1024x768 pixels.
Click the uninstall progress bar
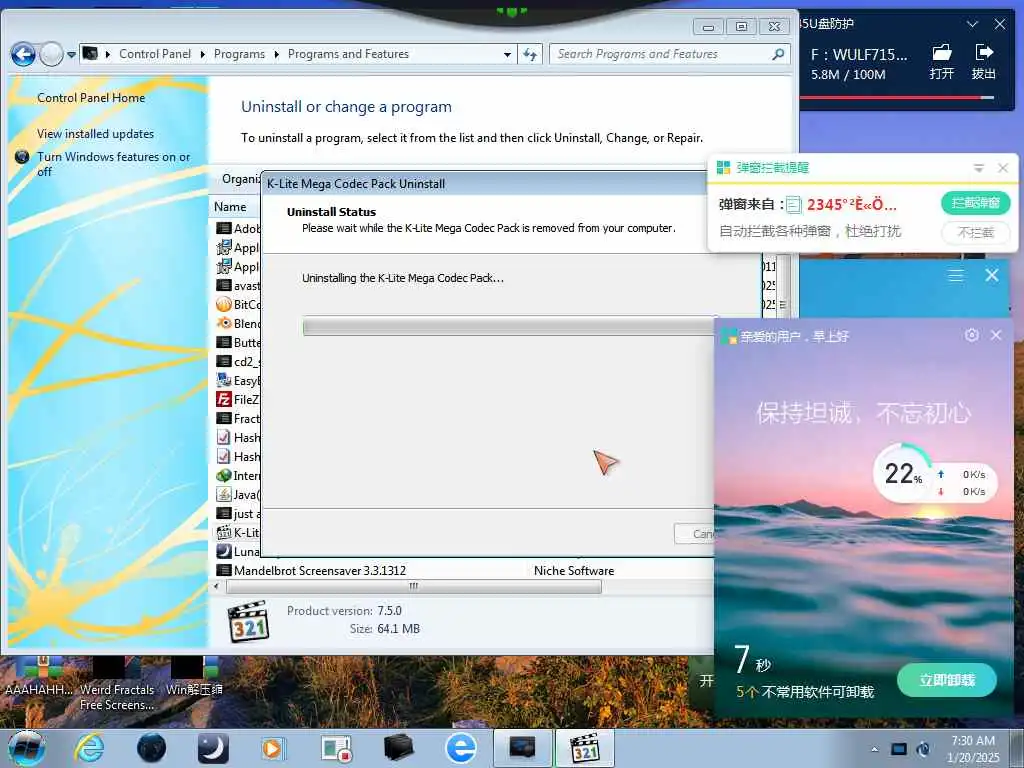[x=509, y=327]
